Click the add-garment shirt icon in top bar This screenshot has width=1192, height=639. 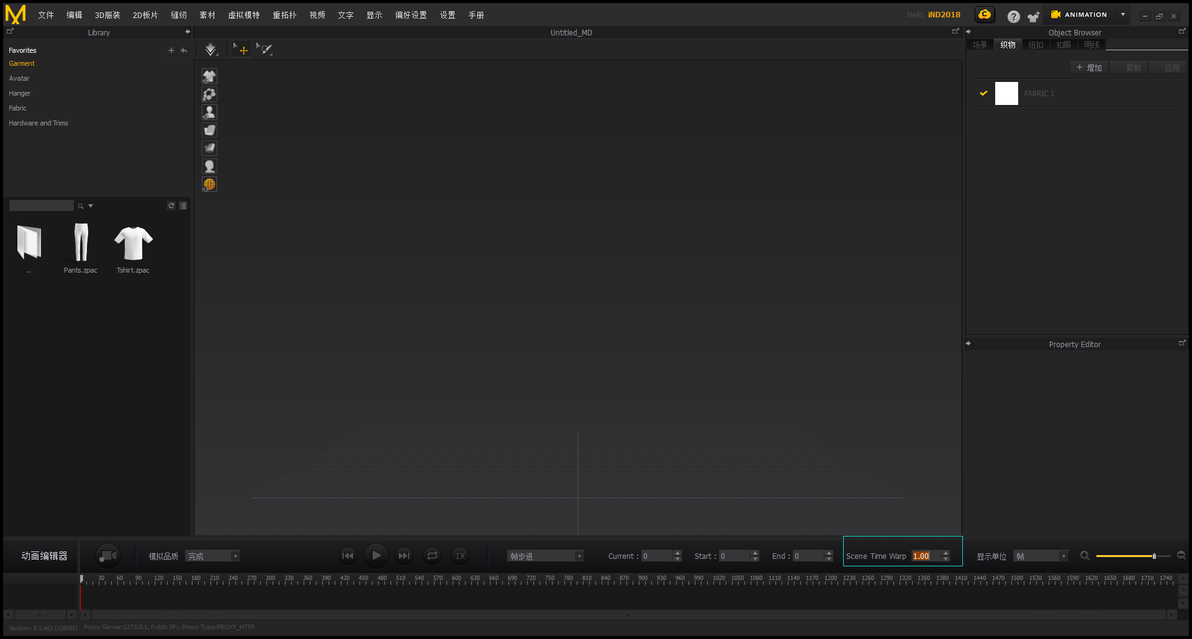tap(1033, 16)
